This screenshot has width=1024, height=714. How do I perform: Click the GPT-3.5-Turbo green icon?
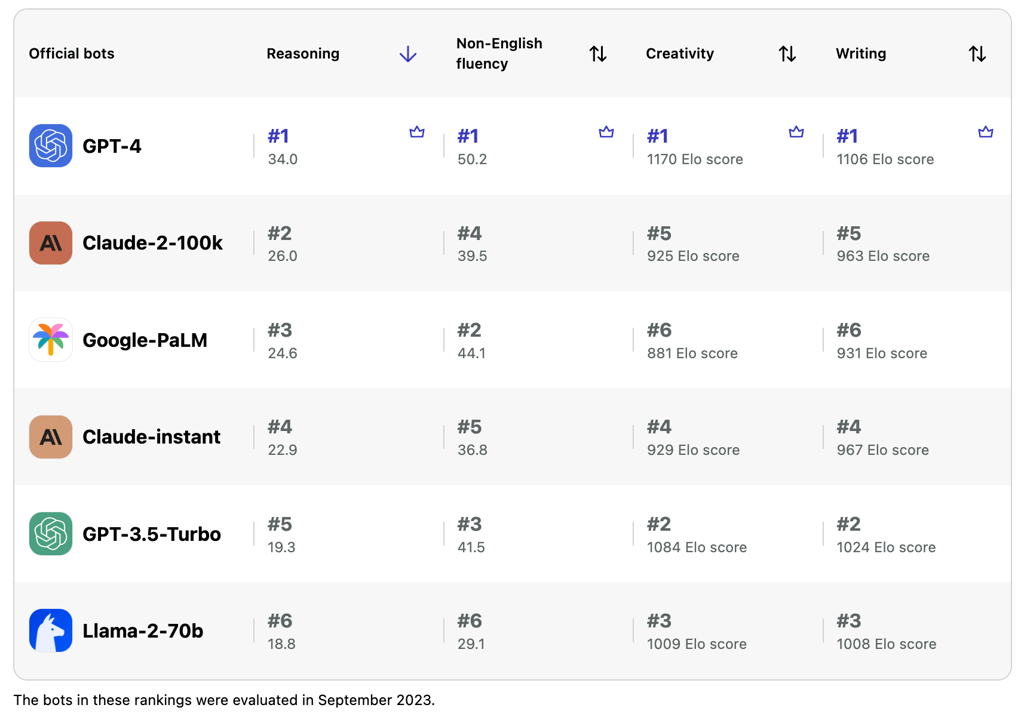(x=50, y=534)
